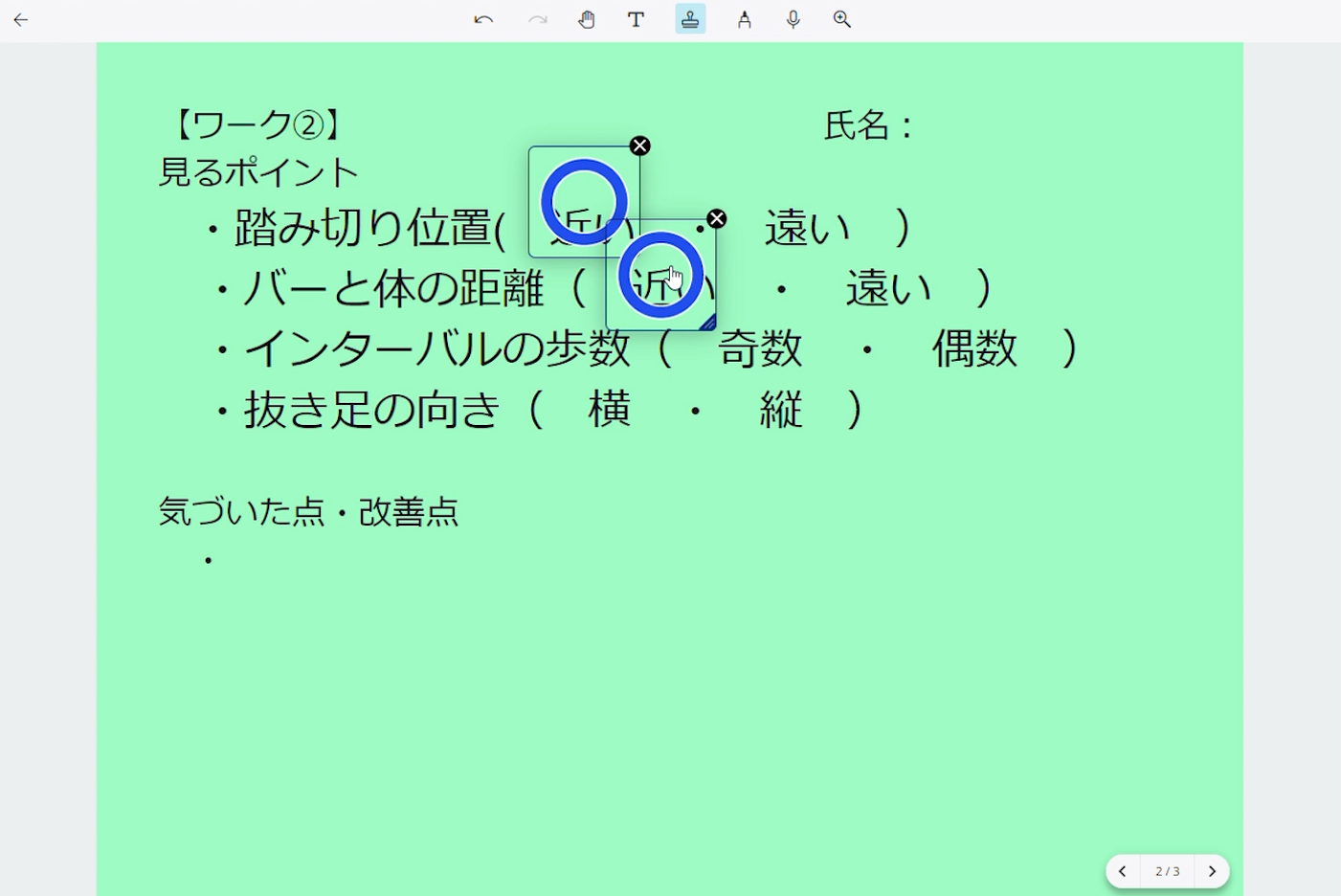Click the 抜き足の向き label
The height and width of the screenshot is (896, 1341).
tap(372, 409)
